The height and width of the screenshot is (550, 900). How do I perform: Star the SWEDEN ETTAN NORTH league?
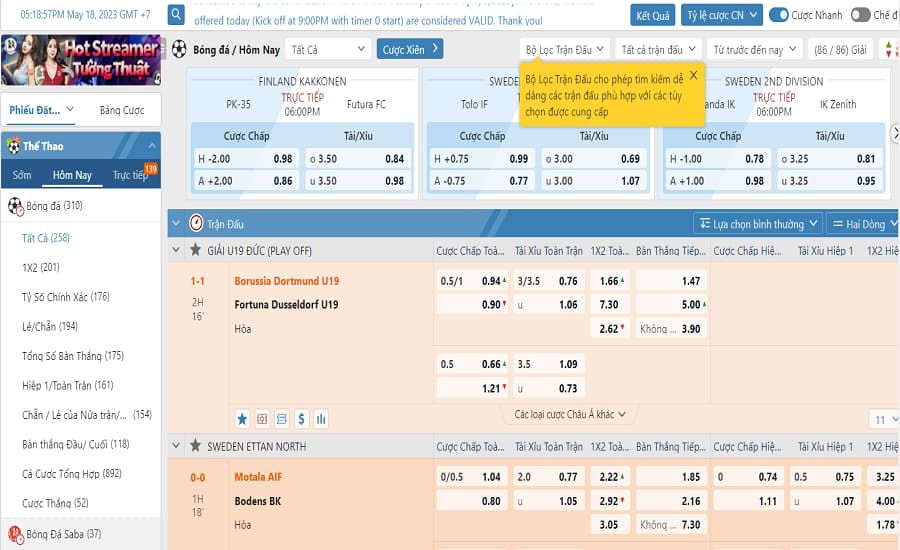pyautogui.click(x=196, y=446)
